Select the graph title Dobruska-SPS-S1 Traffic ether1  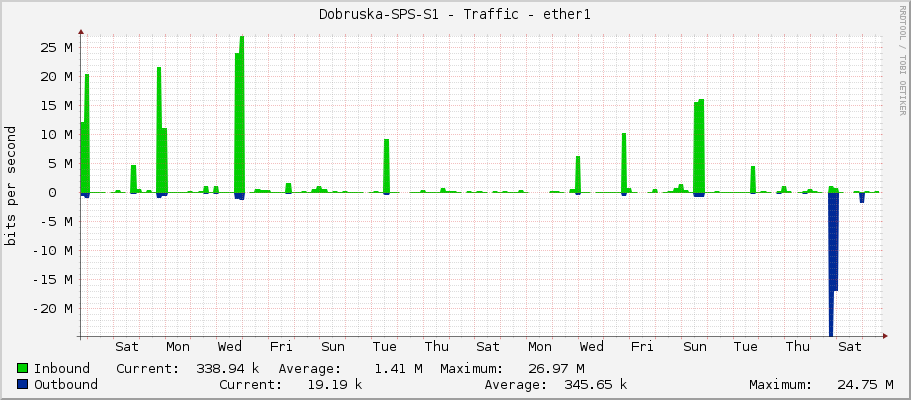(x=455, y=14)
